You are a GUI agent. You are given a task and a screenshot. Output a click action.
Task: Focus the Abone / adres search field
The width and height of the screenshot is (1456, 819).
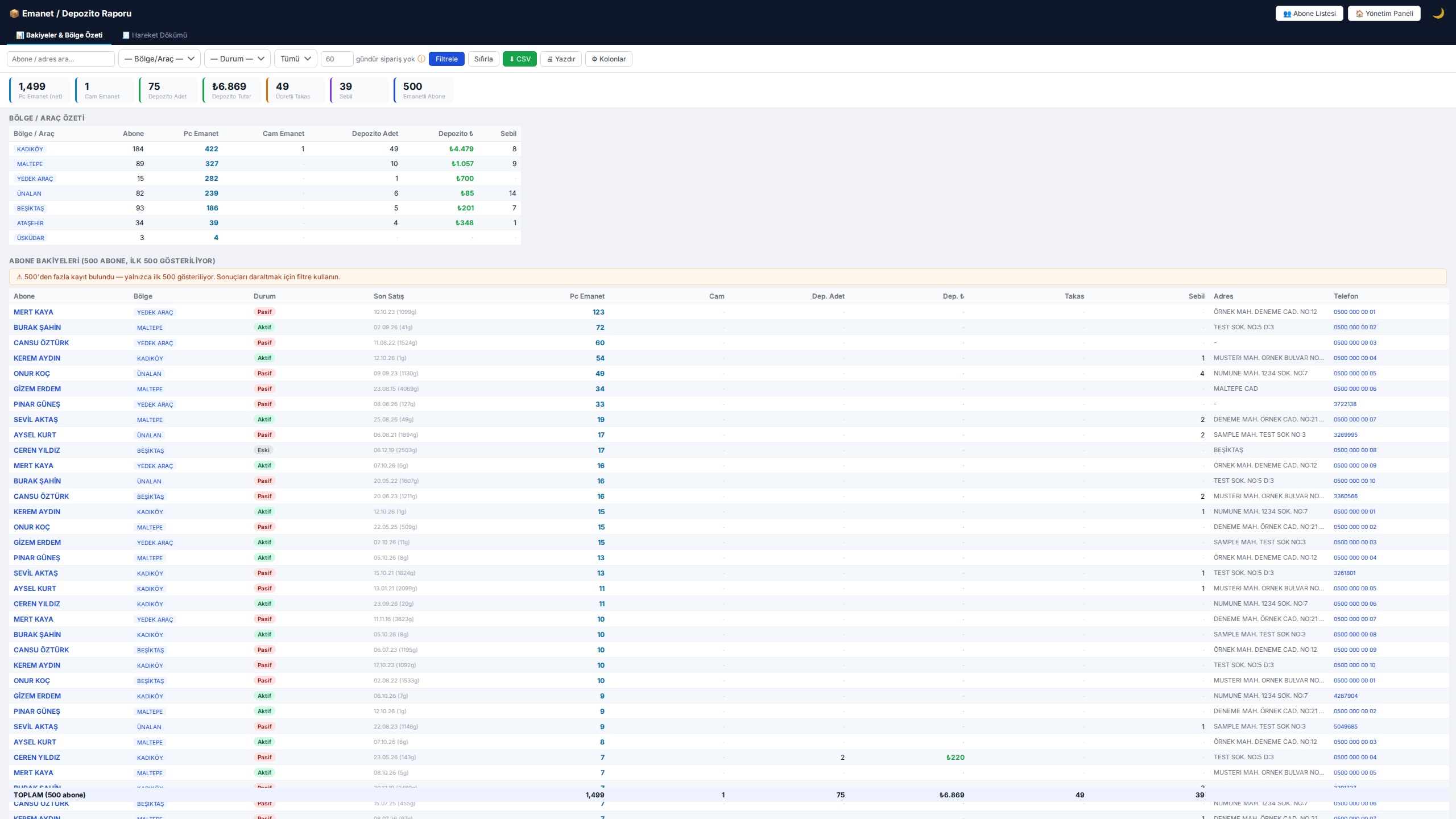click(x=61, y=59)
